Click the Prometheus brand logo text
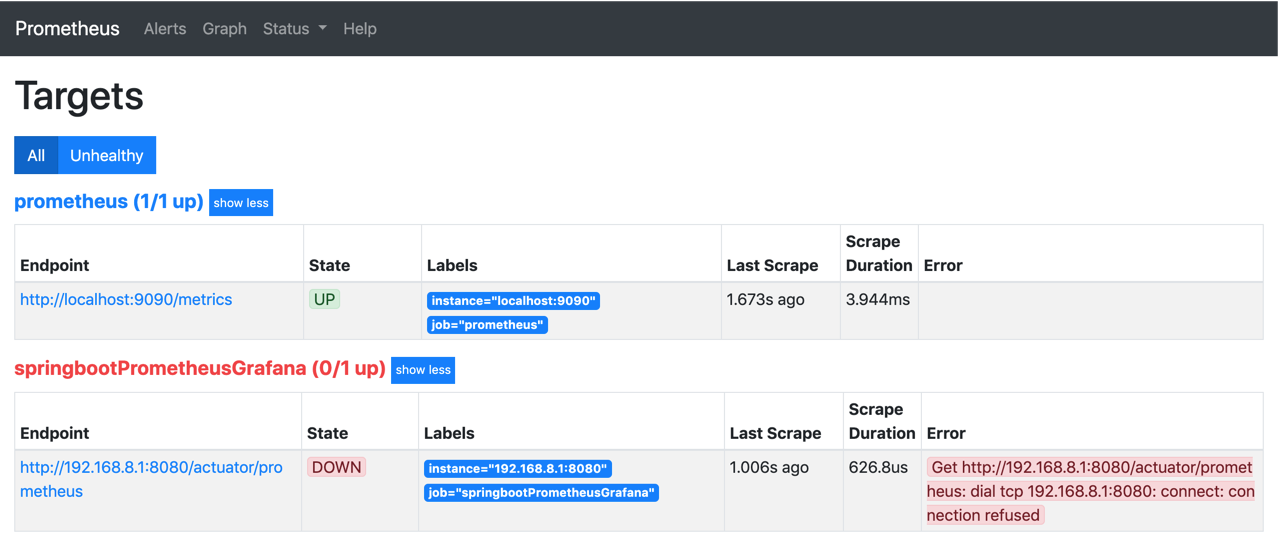 pos(67,29)
